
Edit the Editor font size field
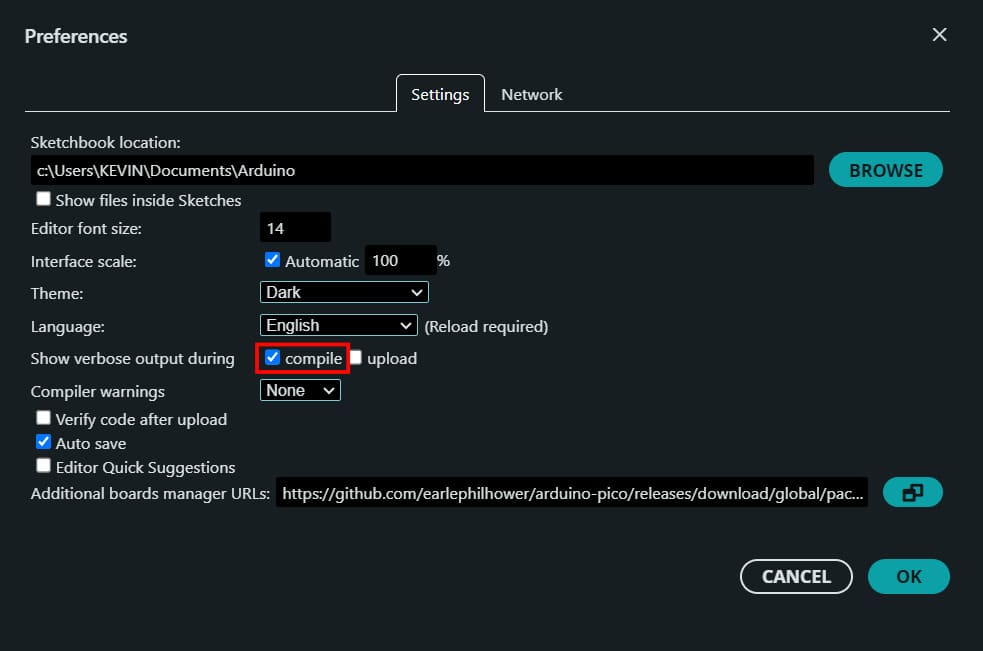[x=295, y=227]
